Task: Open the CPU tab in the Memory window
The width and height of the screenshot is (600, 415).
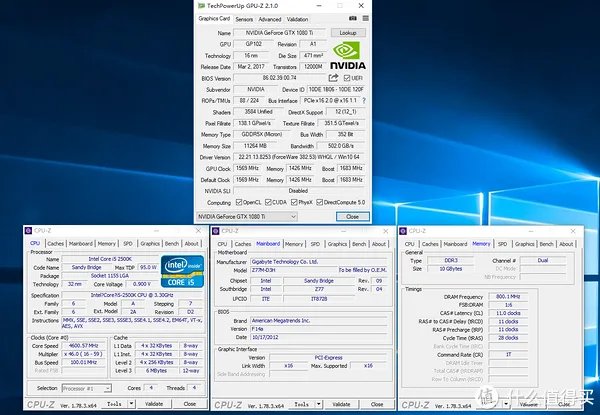Action: click(409, 244)
